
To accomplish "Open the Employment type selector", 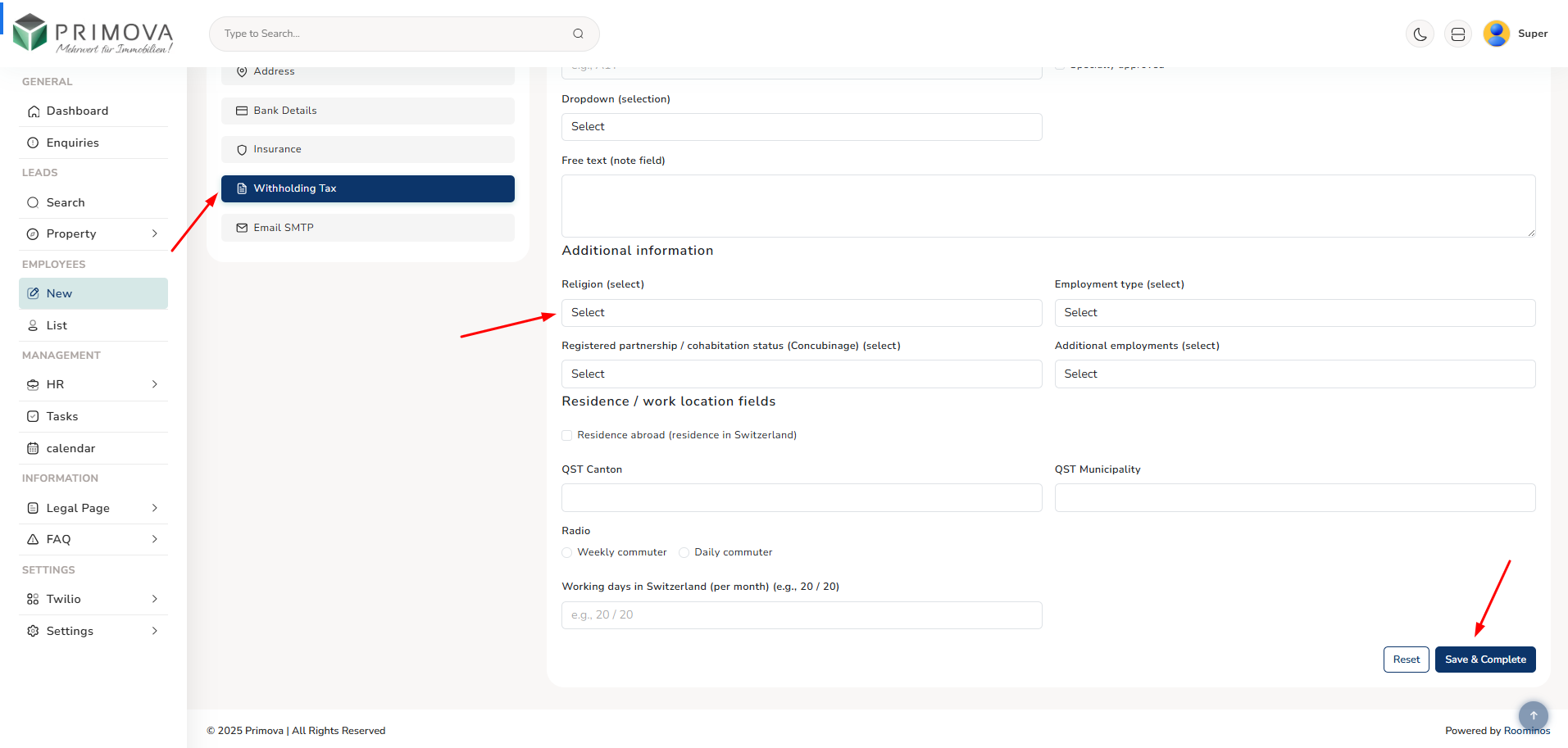I will coord(1293,312).
